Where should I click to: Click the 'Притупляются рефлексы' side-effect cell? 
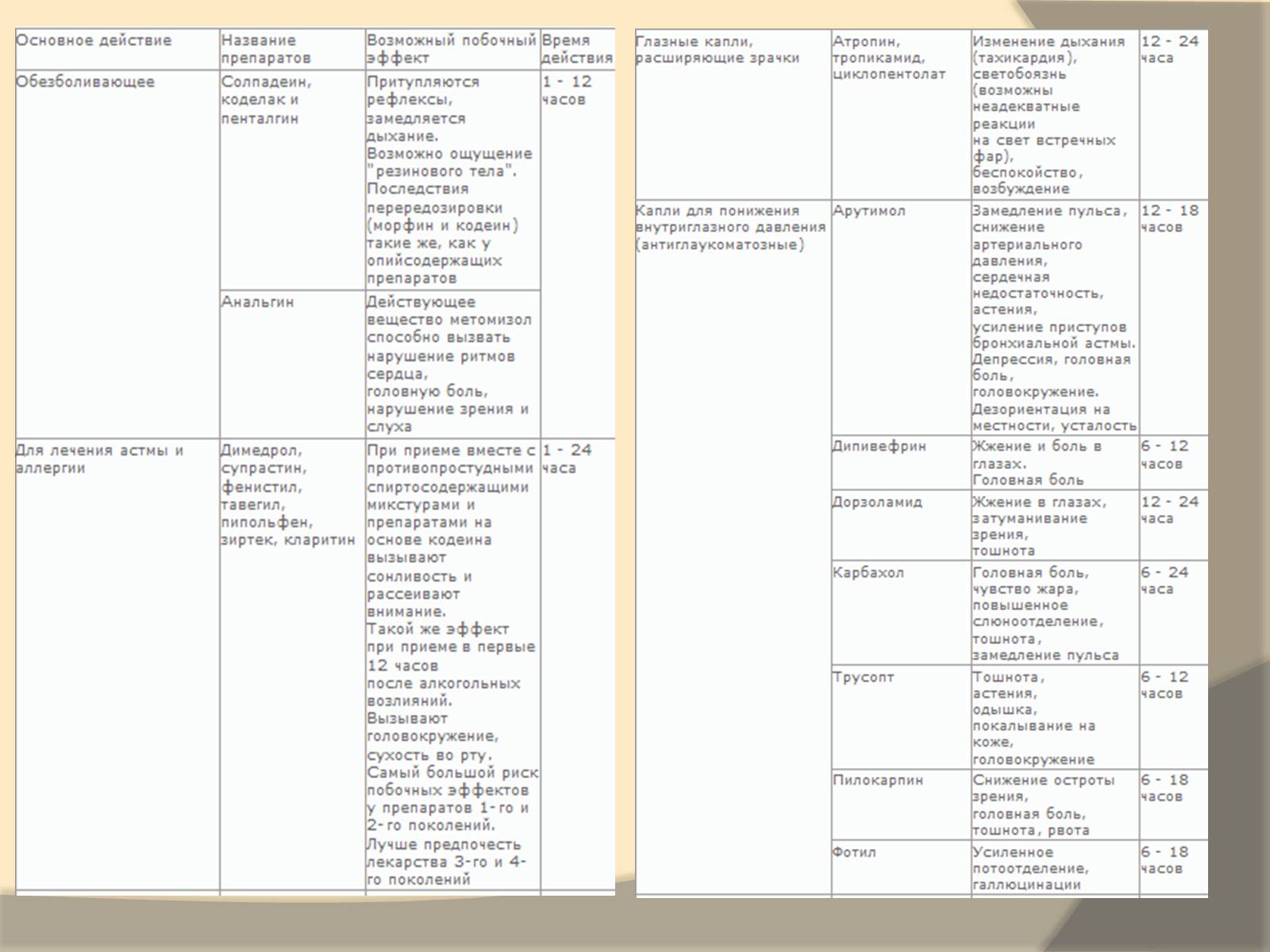452,179
